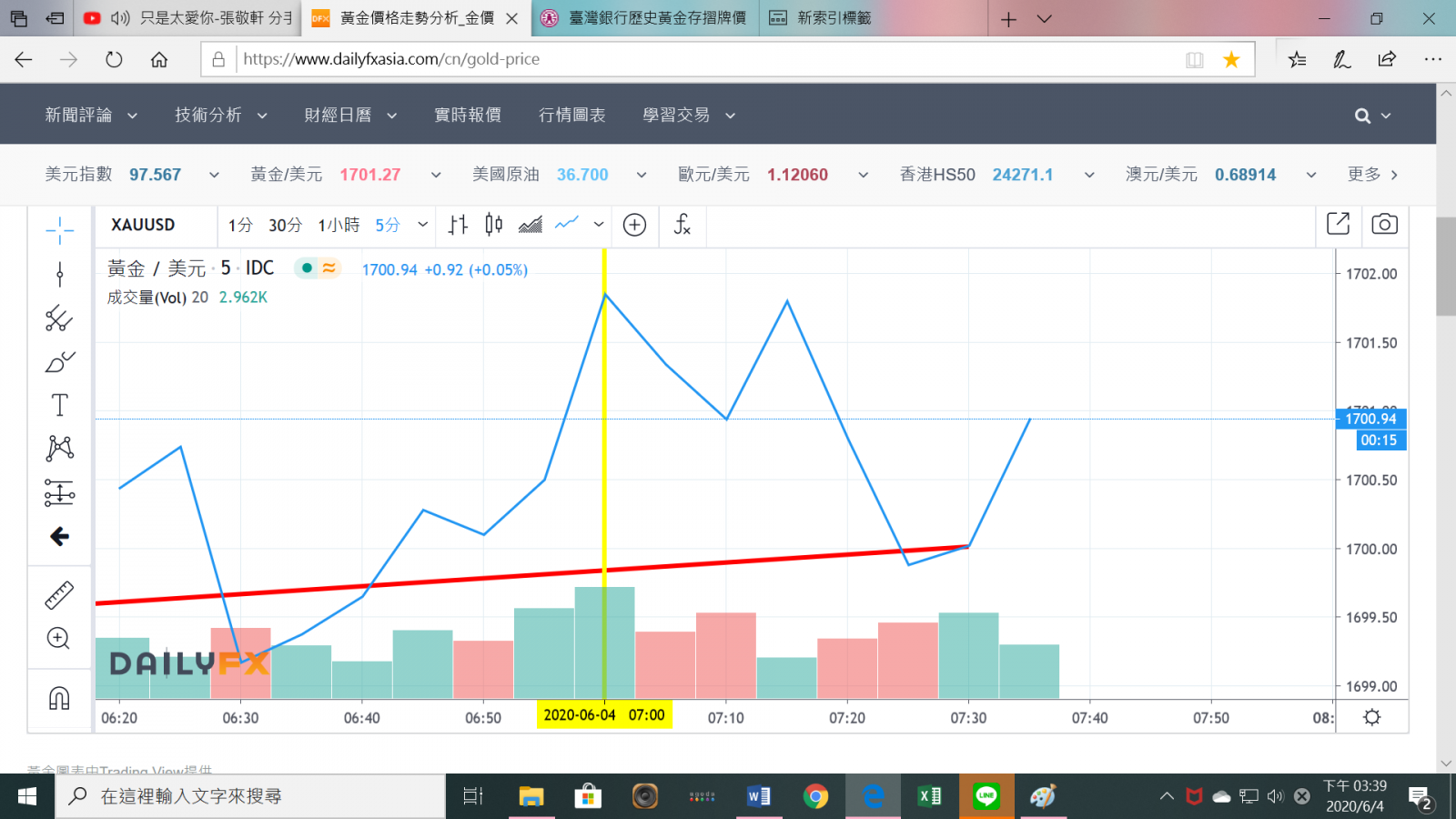
Task: Open the 行情圖表 page
Action: coord(571,115)
